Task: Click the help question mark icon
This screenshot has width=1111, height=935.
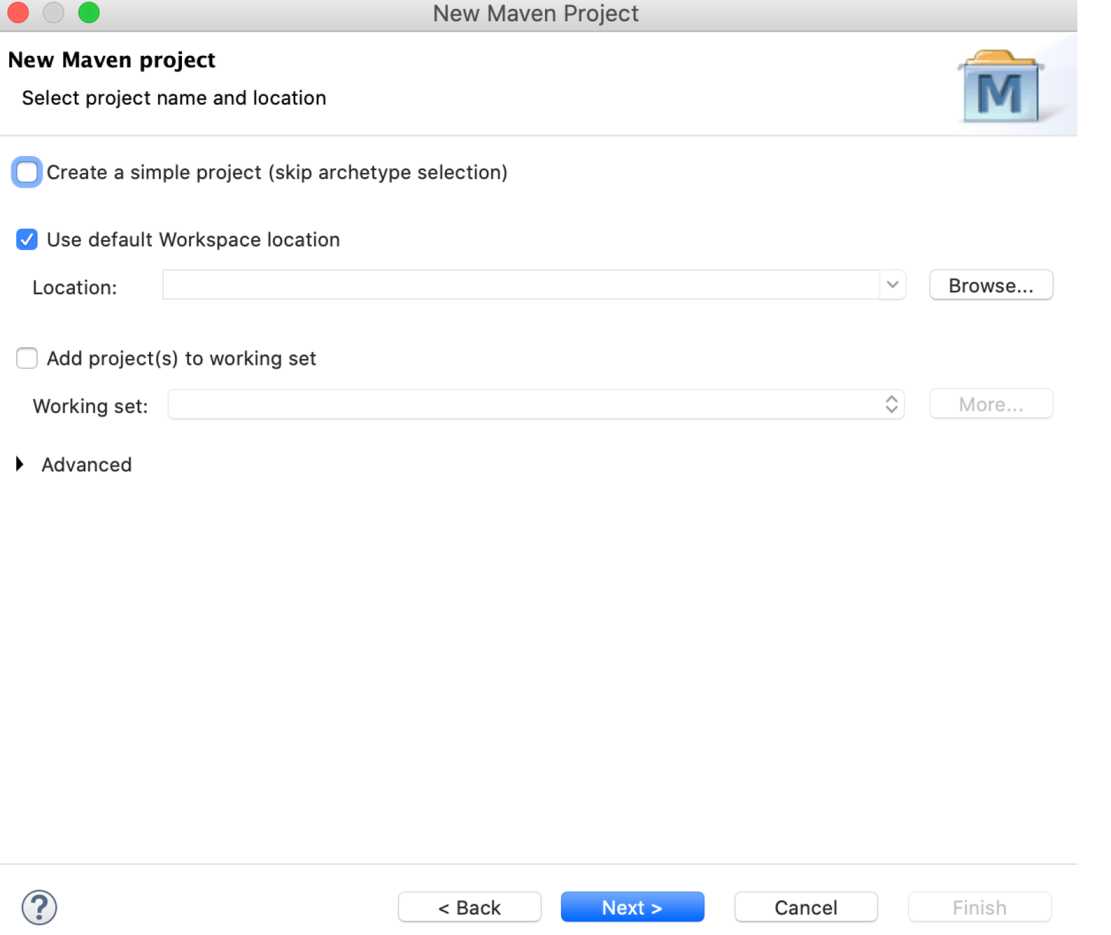Action: coord(39,907)
